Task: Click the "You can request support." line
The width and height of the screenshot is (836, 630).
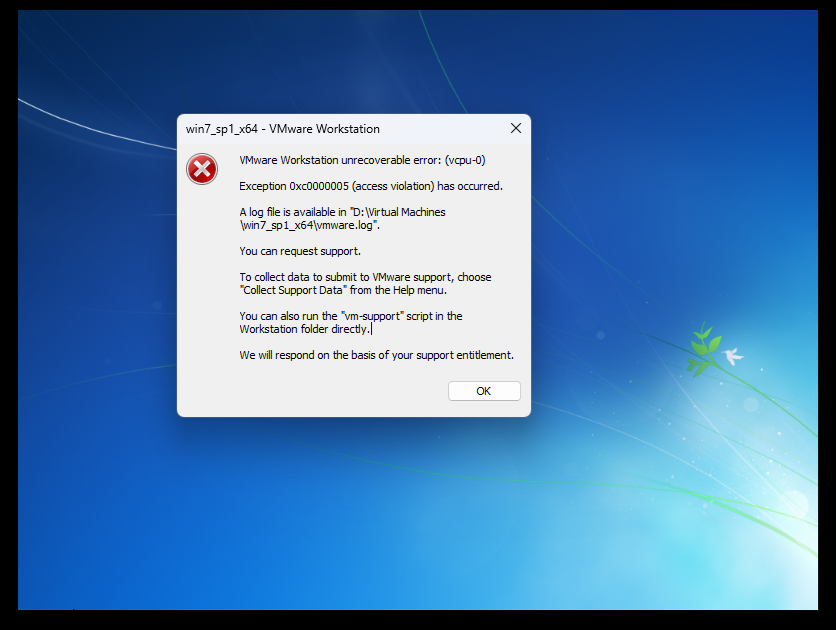Action: pos(300,251)
